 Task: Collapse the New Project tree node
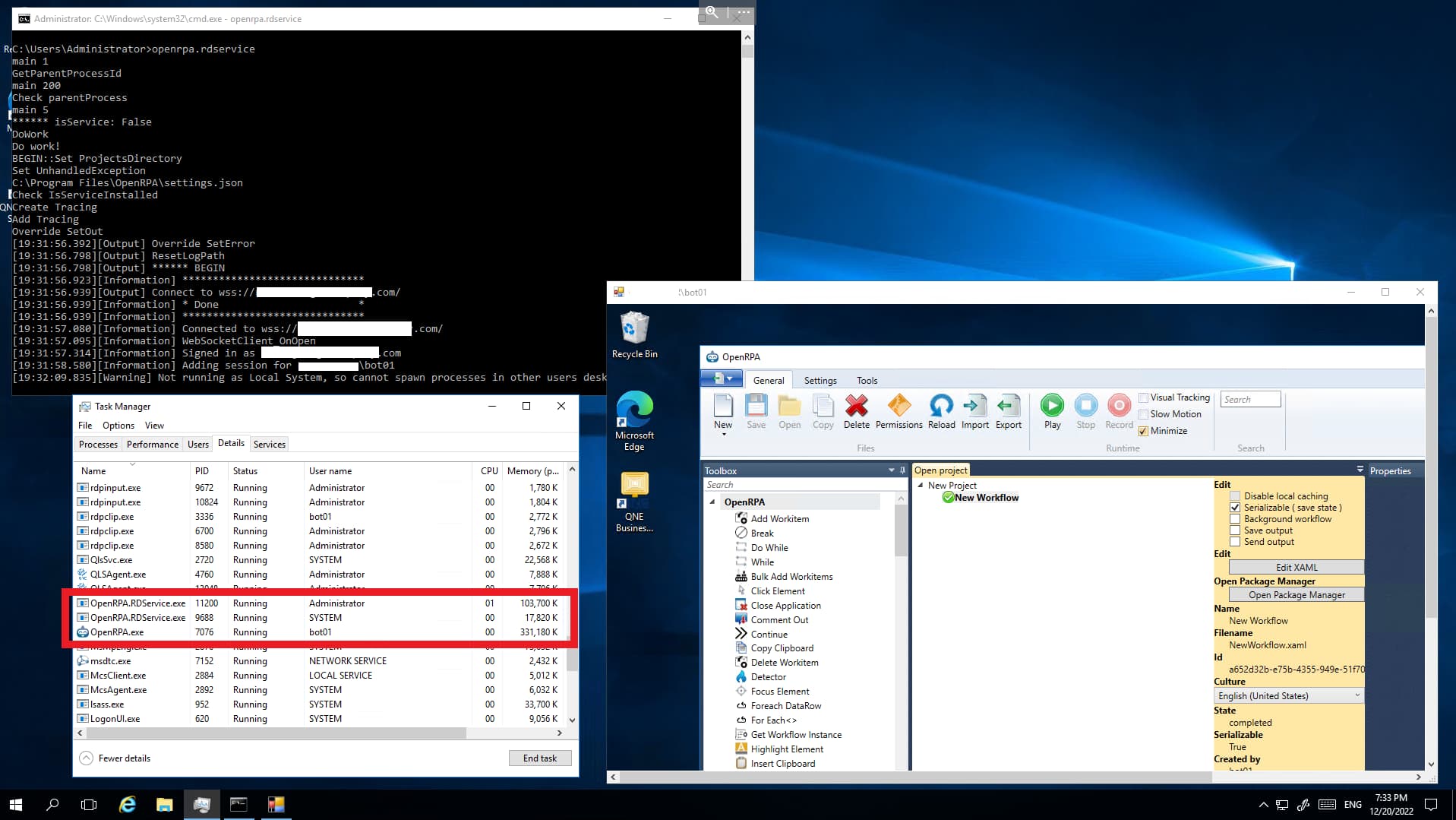click(x=921, y=486)
